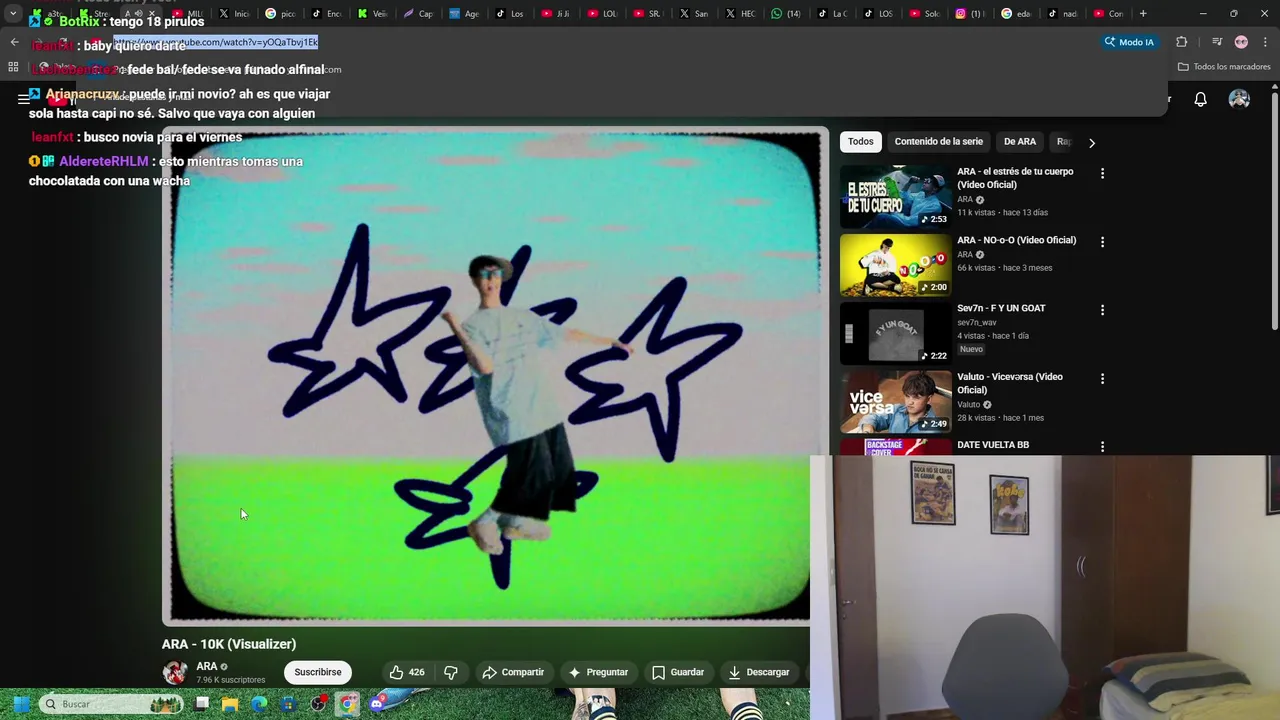The height and width of the screenshot is (720, 1280).
Task: Click the Preguntar ask button
Action: [598, 672]
